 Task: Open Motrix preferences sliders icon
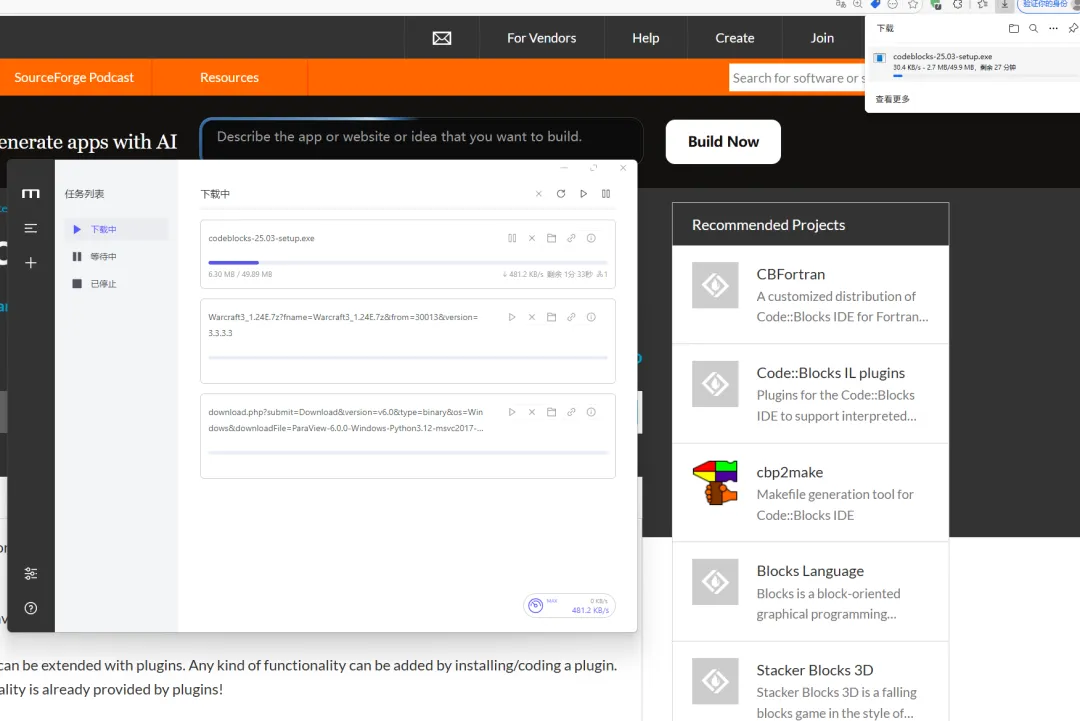30,573
